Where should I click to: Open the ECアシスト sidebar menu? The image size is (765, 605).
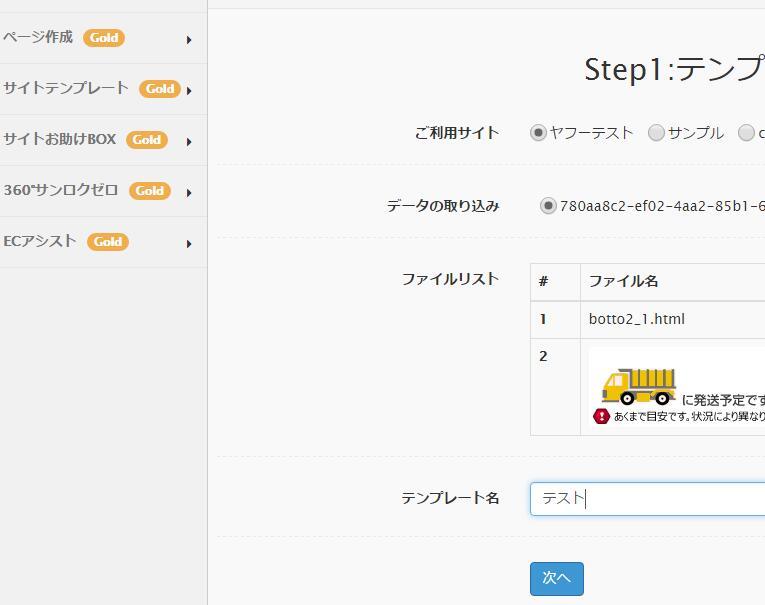coord(103,242)
